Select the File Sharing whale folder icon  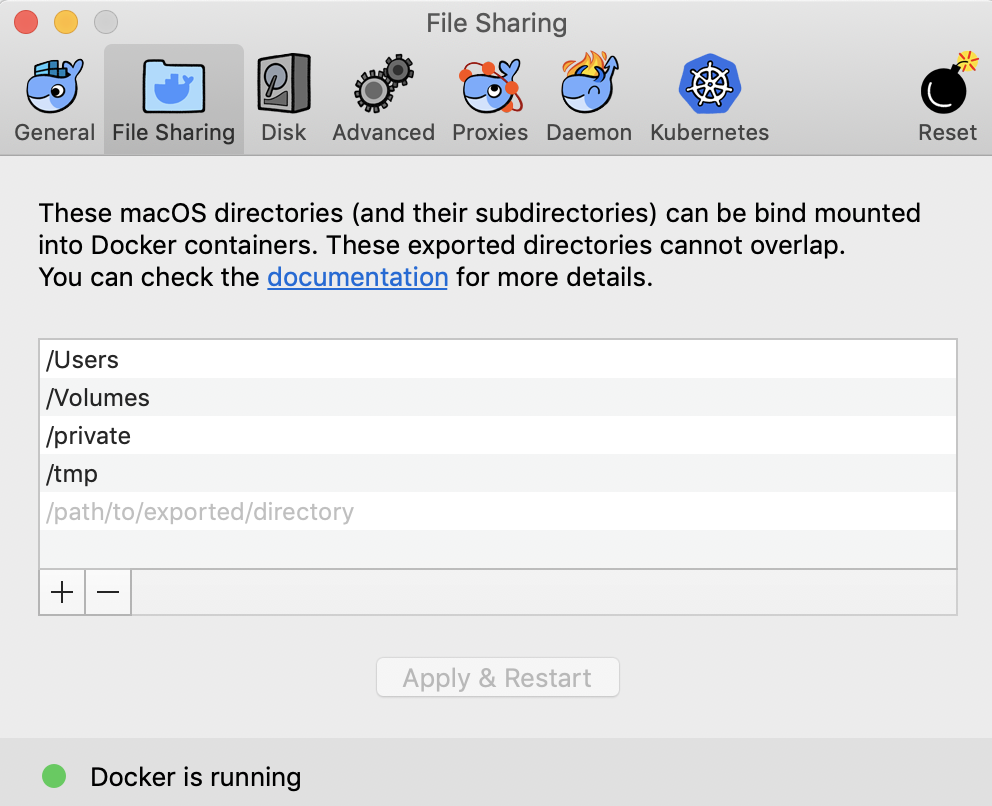[172, 85]
